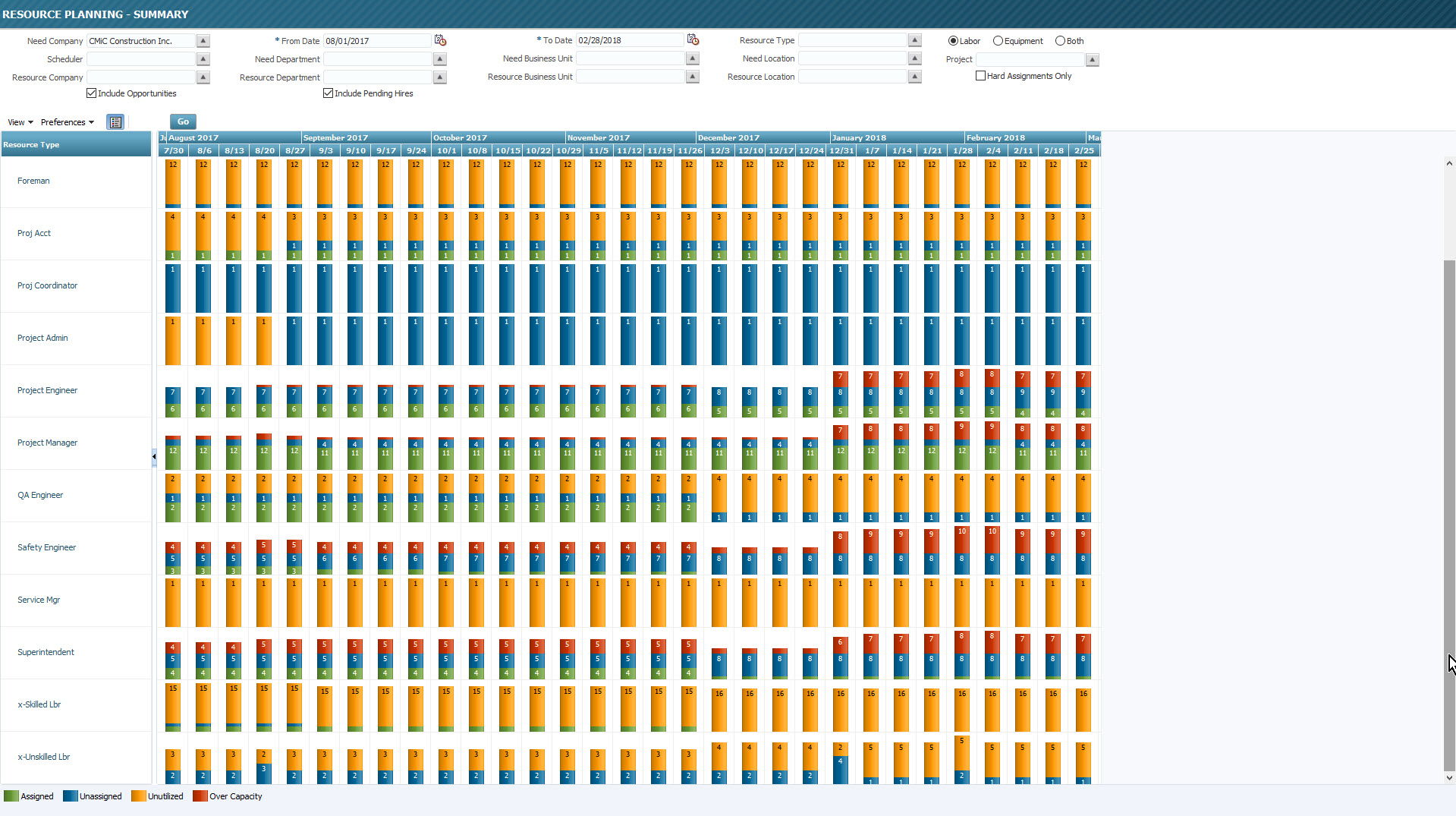Open the Preferences dropdown menu
Viewport: 1456px width, 816px height.
tap(68, 122)
